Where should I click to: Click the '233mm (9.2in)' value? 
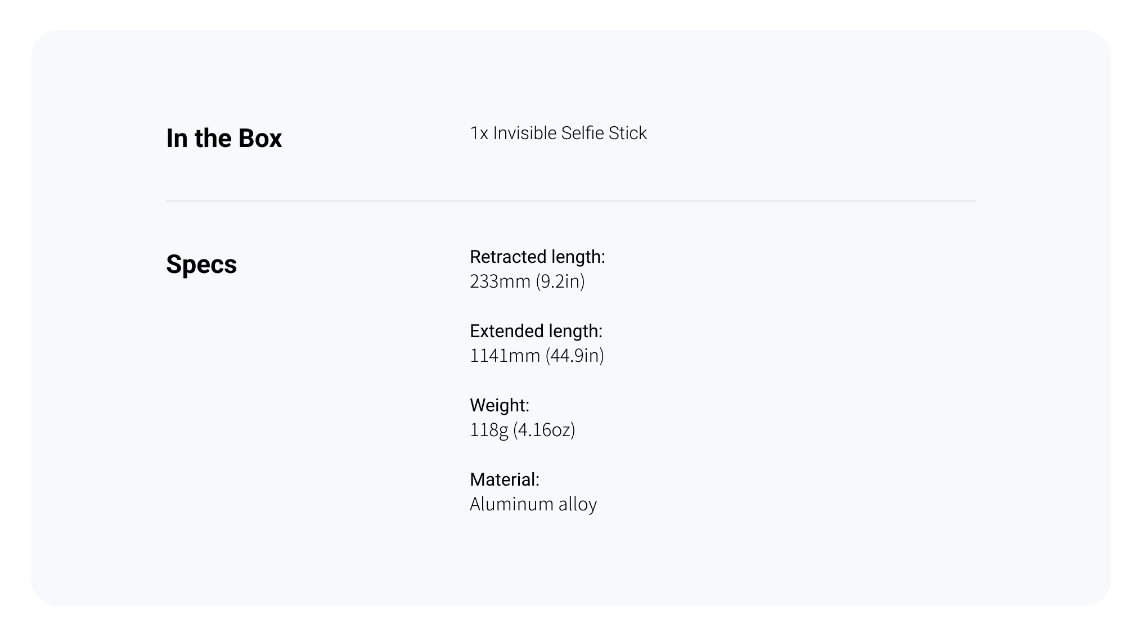coord(527,281)
